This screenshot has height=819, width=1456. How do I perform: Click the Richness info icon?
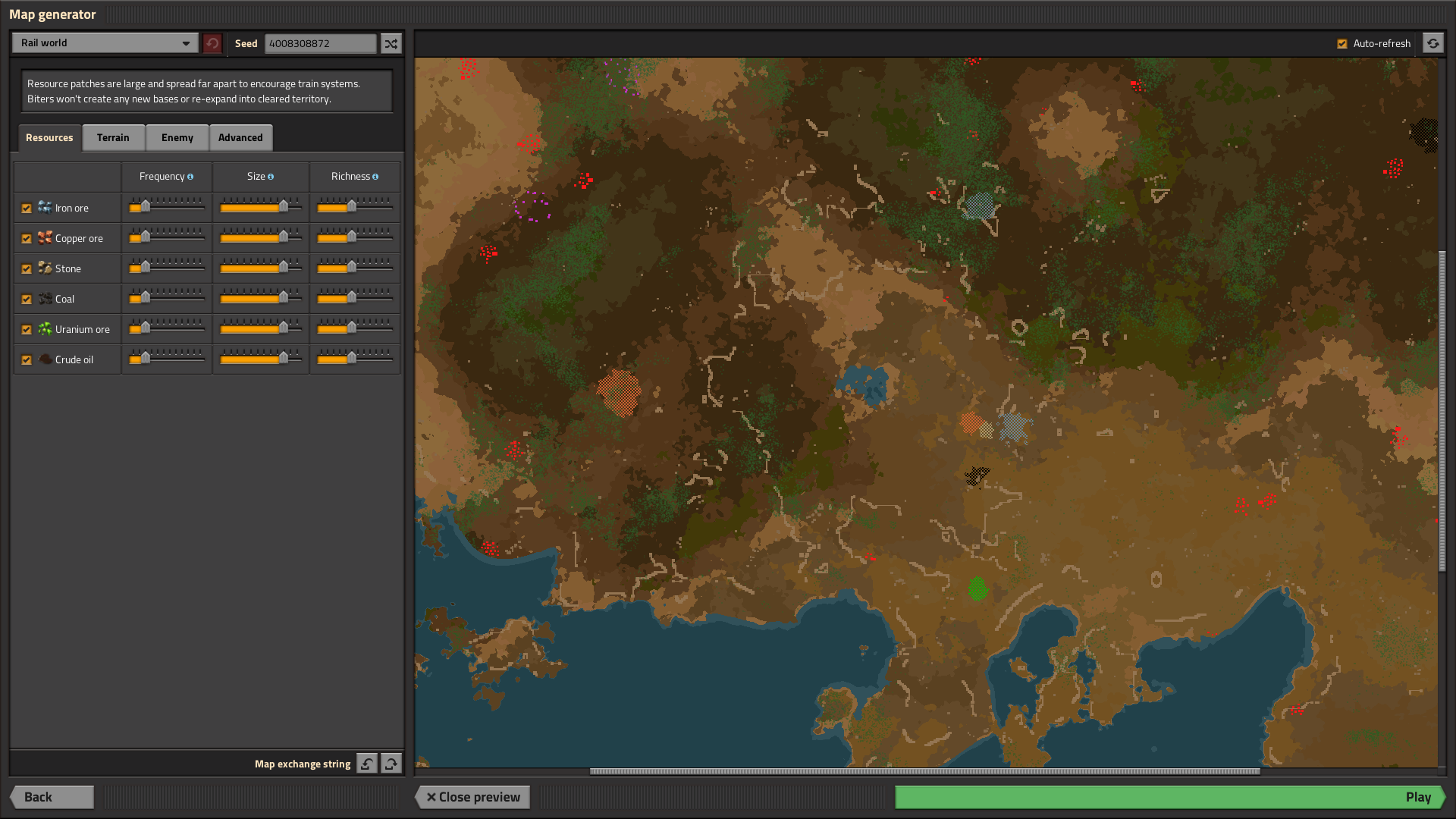point(375,177)
